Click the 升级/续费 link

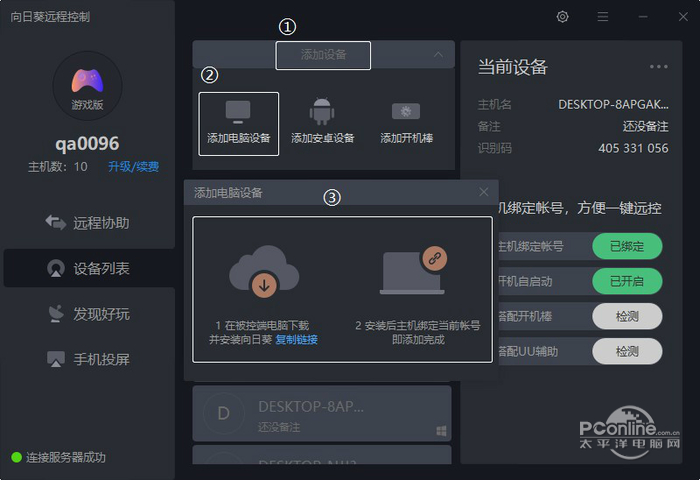(133, 167)
